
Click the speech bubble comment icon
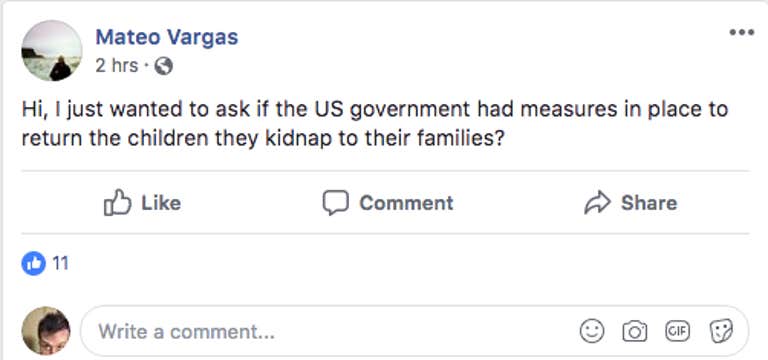(x=336, y=202)
